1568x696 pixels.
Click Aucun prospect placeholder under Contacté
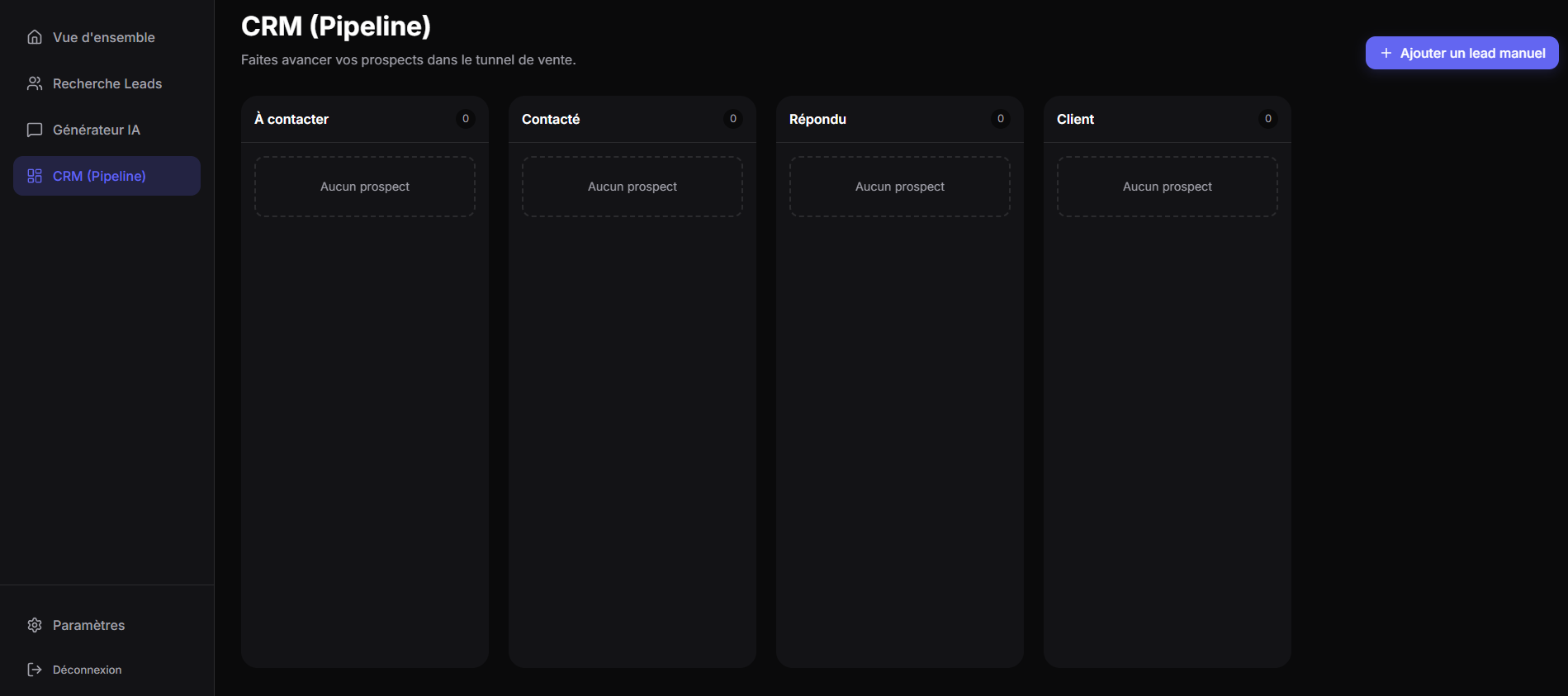pyautogui.click(x=632, y=187)
